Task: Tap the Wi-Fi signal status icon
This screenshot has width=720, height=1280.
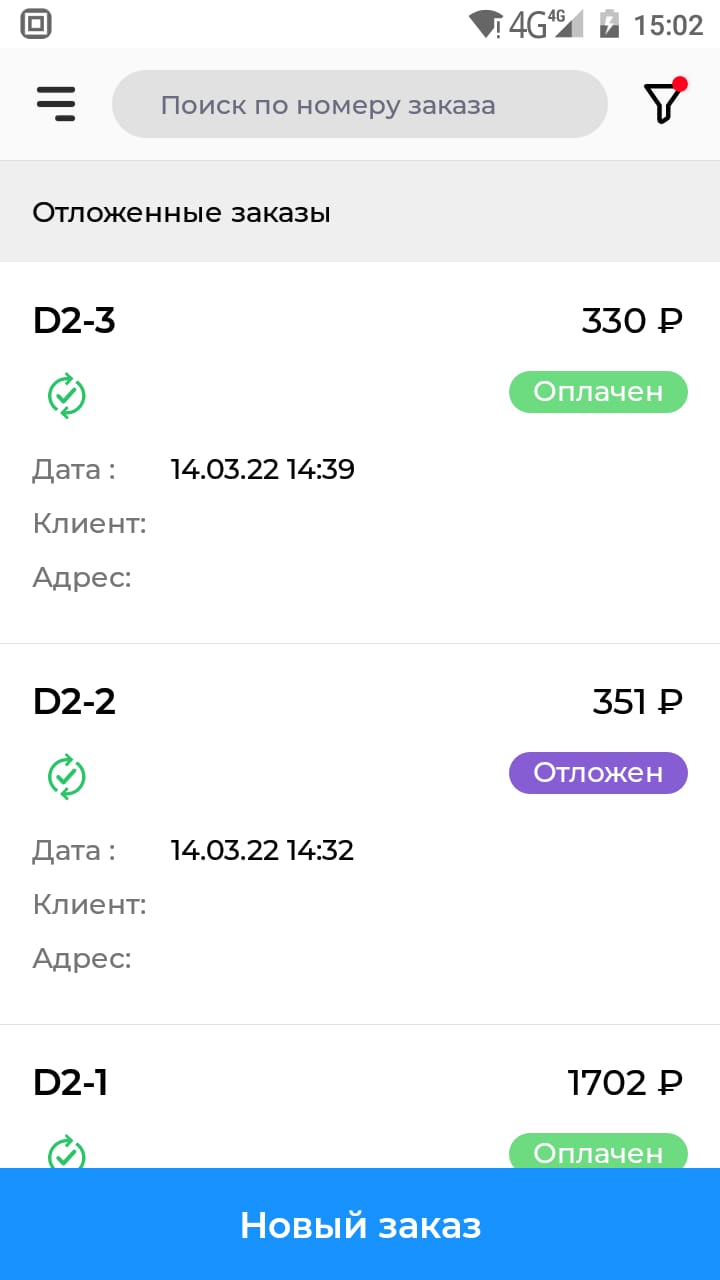Action: (x=486, y=24)
